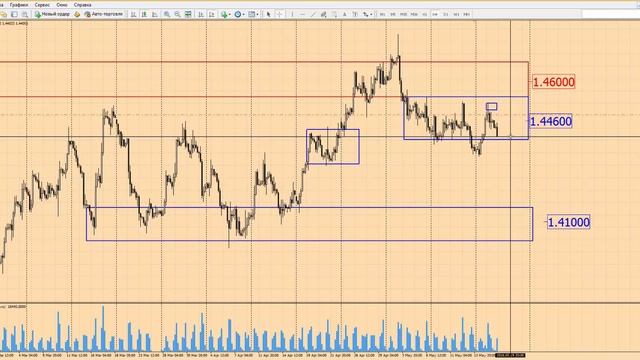The image size is (640, 360).
Task: Open MetaEditor from the gold icon
Action: pos(77,14)
